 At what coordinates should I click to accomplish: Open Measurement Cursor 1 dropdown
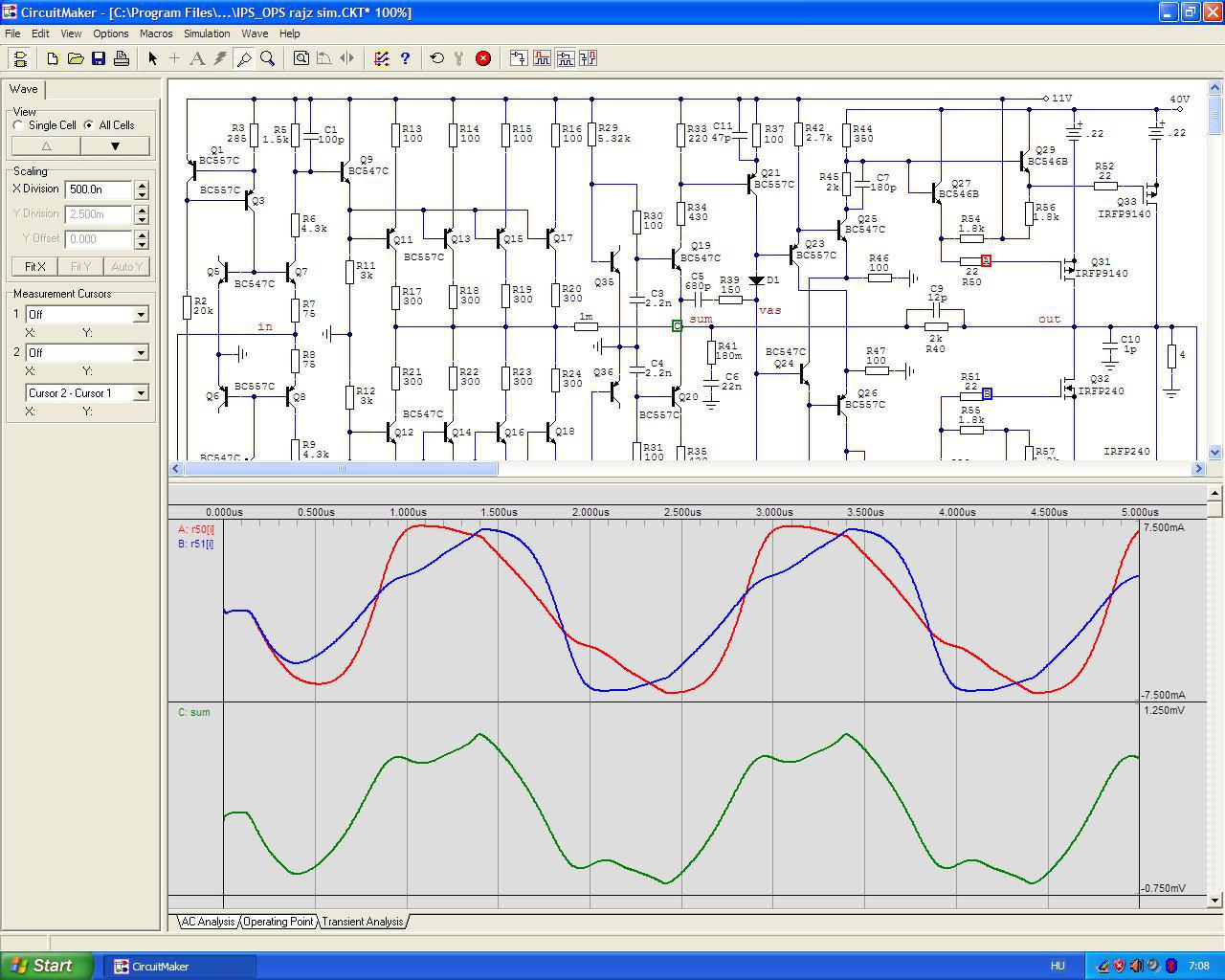pos(141,315)
